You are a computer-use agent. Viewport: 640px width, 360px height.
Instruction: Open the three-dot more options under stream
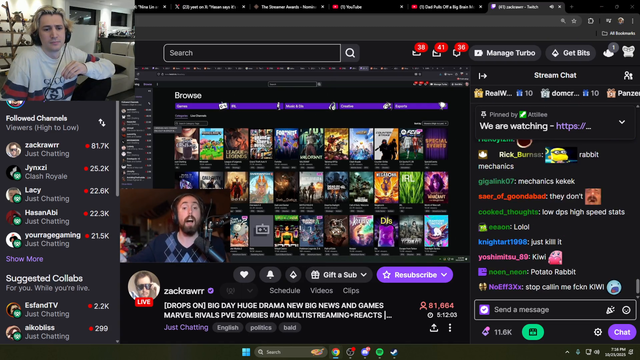tap(450, 328)
